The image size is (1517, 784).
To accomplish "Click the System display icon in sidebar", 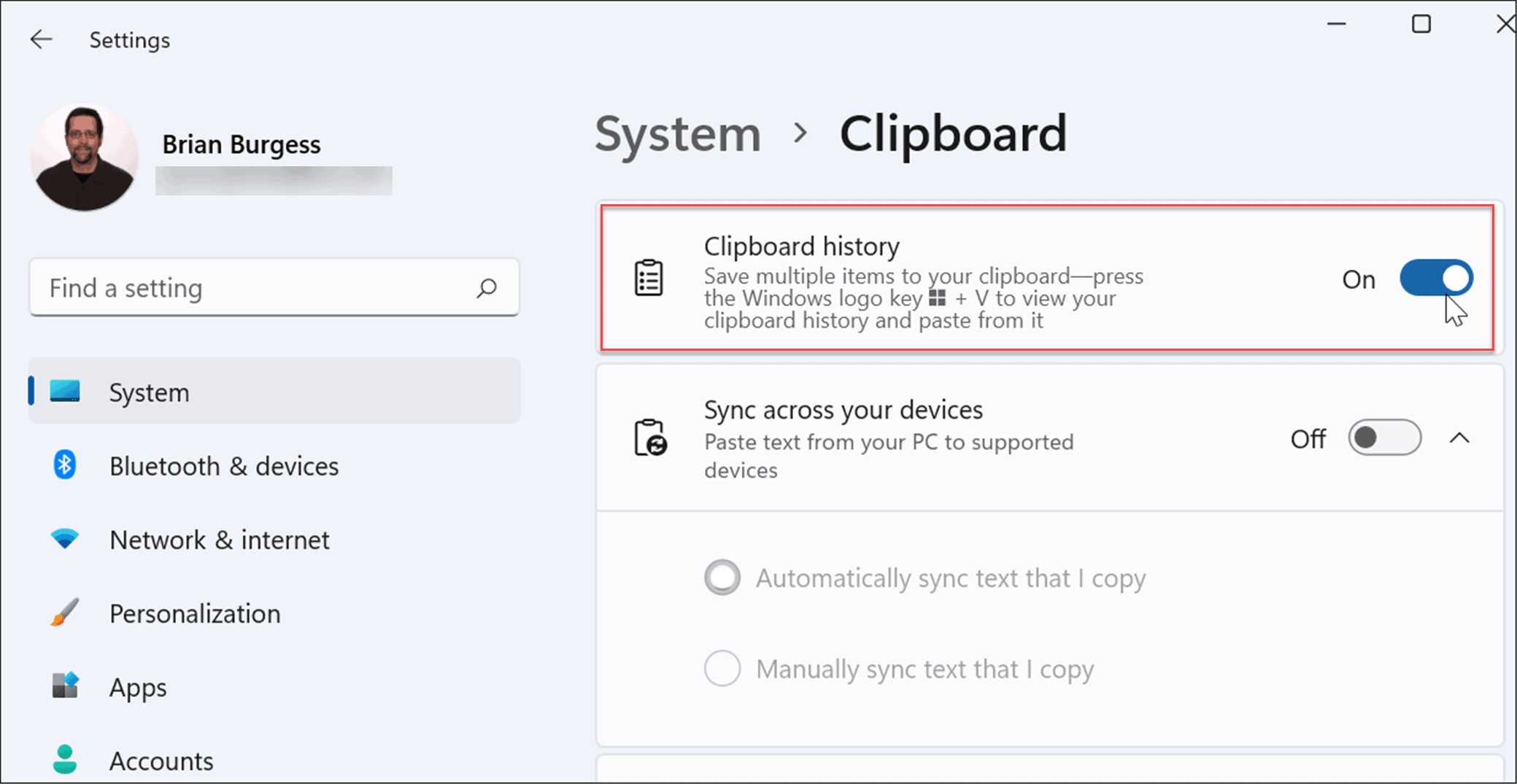I will 64,392.
